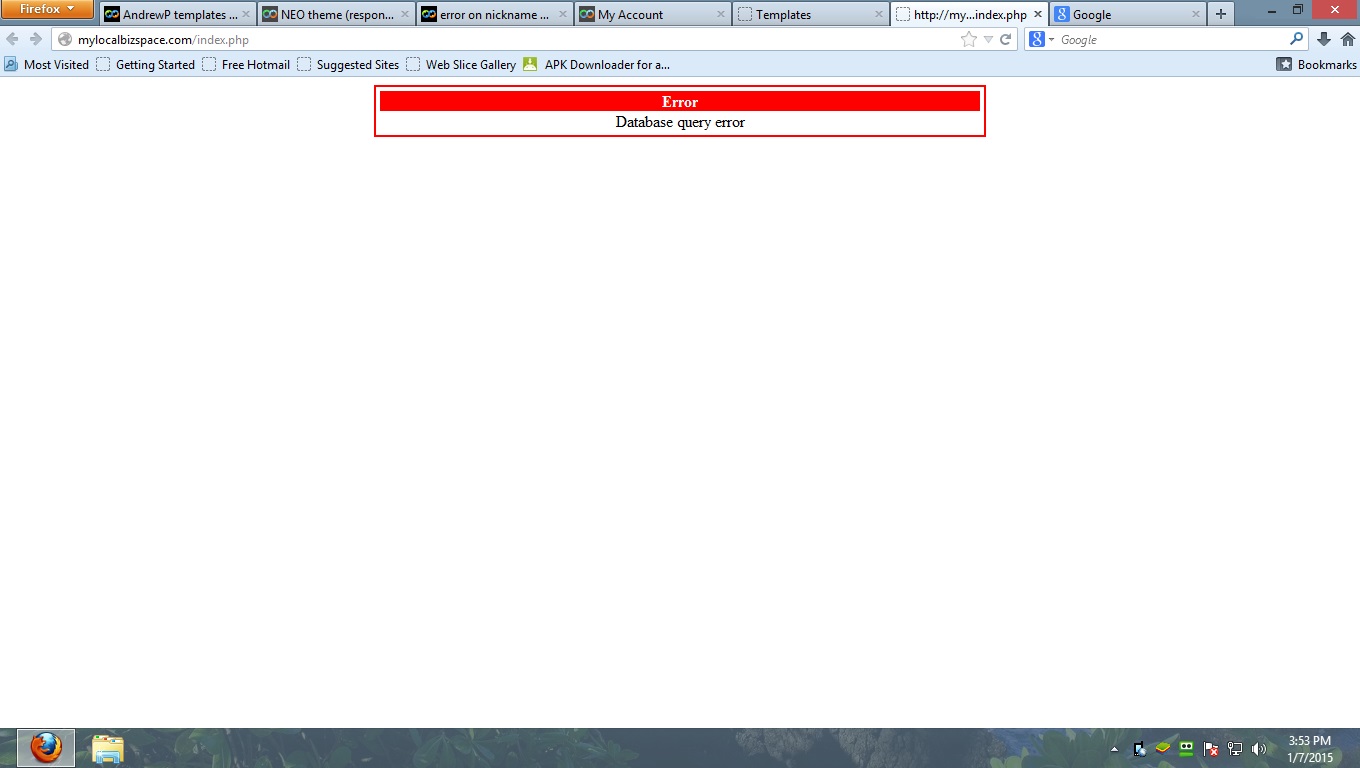Click the green RoboForm tray icon

pos(1187,748)
